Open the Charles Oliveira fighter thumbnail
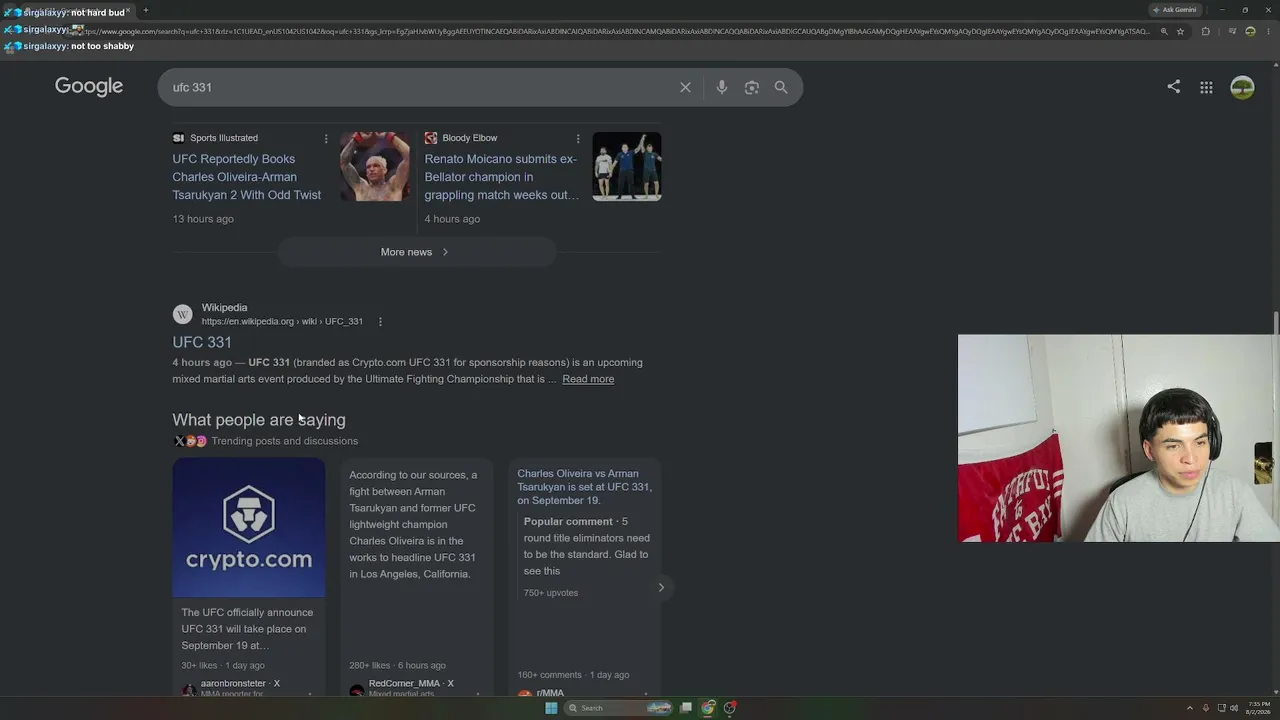The width and height of the screenshot is (1280, 720). click(x=375, y=166)
